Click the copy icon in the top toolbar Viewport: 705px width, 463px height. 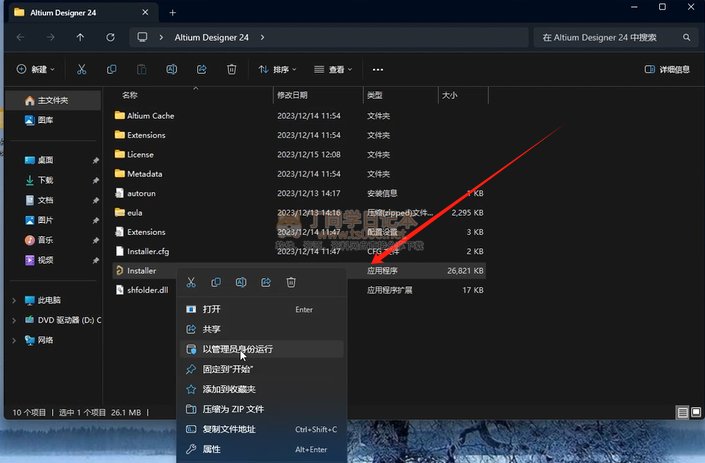coord(111,70)
